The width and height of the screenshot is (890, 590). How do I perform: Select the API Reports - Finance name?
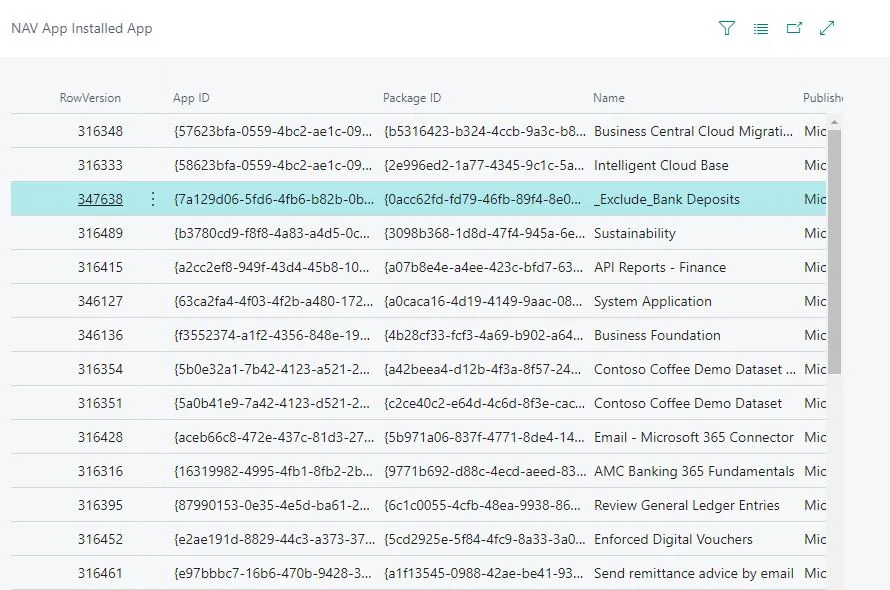(x=660, y=267)
